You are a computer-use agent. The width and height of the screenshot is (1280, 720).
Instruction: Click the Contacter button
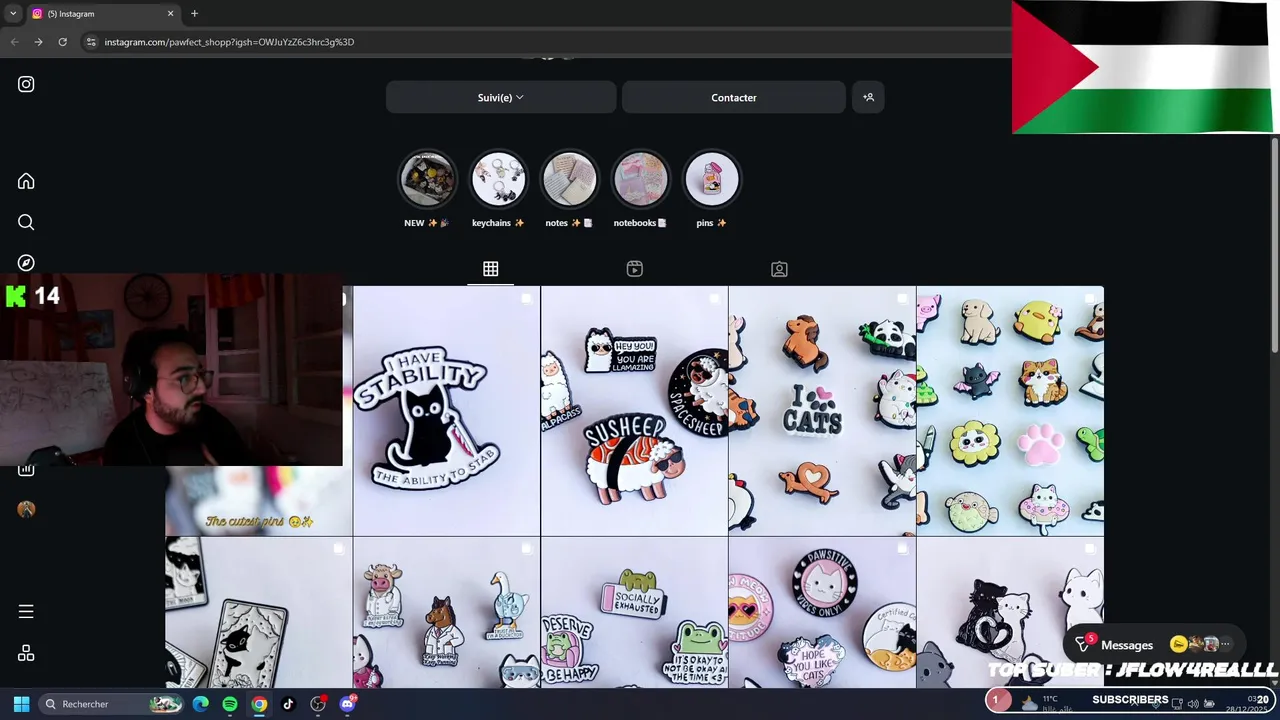734,97
